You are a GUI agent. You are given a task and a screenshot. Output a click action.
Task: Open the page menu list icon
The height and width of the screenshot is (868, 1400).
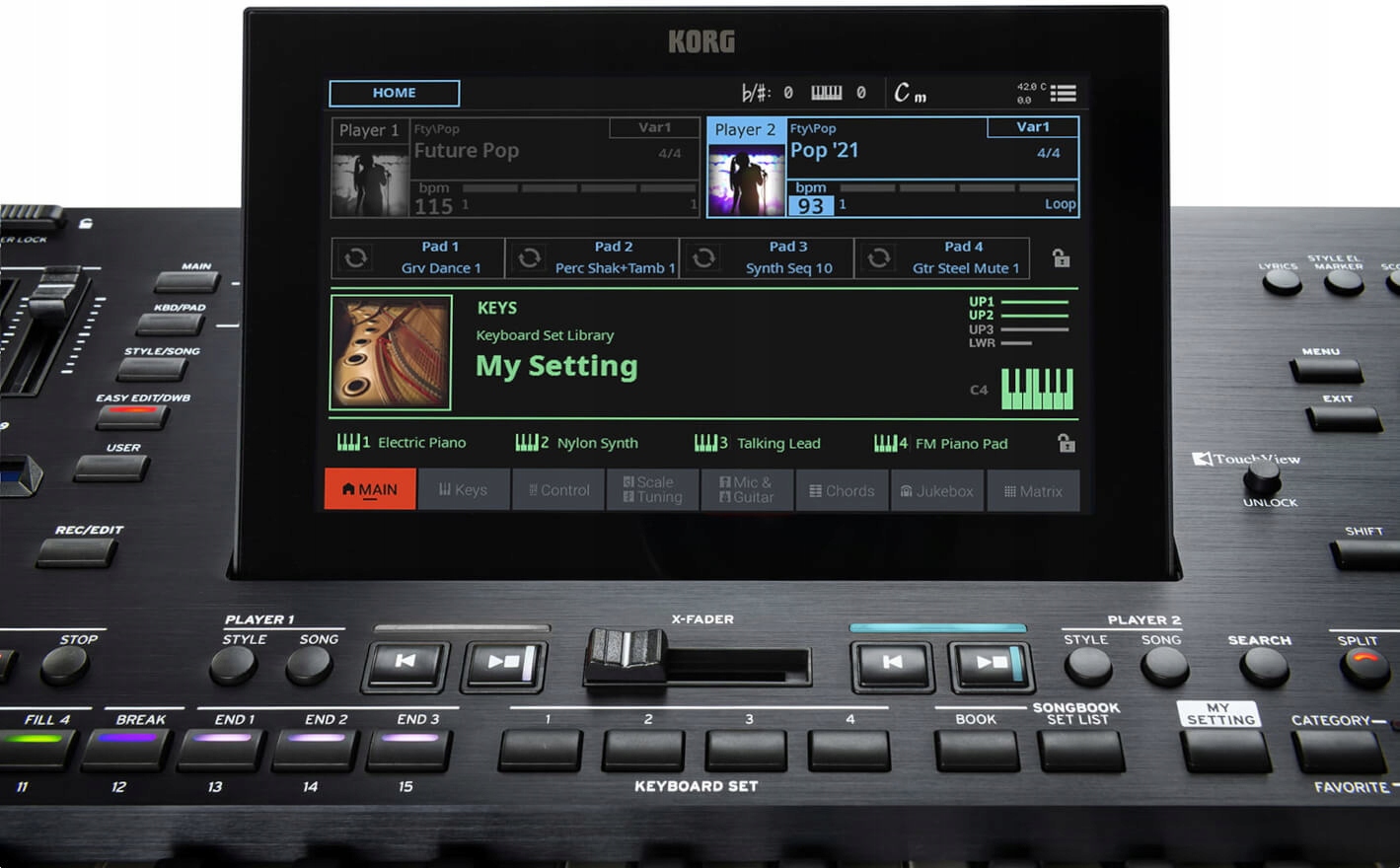(x=1063, y=93)
